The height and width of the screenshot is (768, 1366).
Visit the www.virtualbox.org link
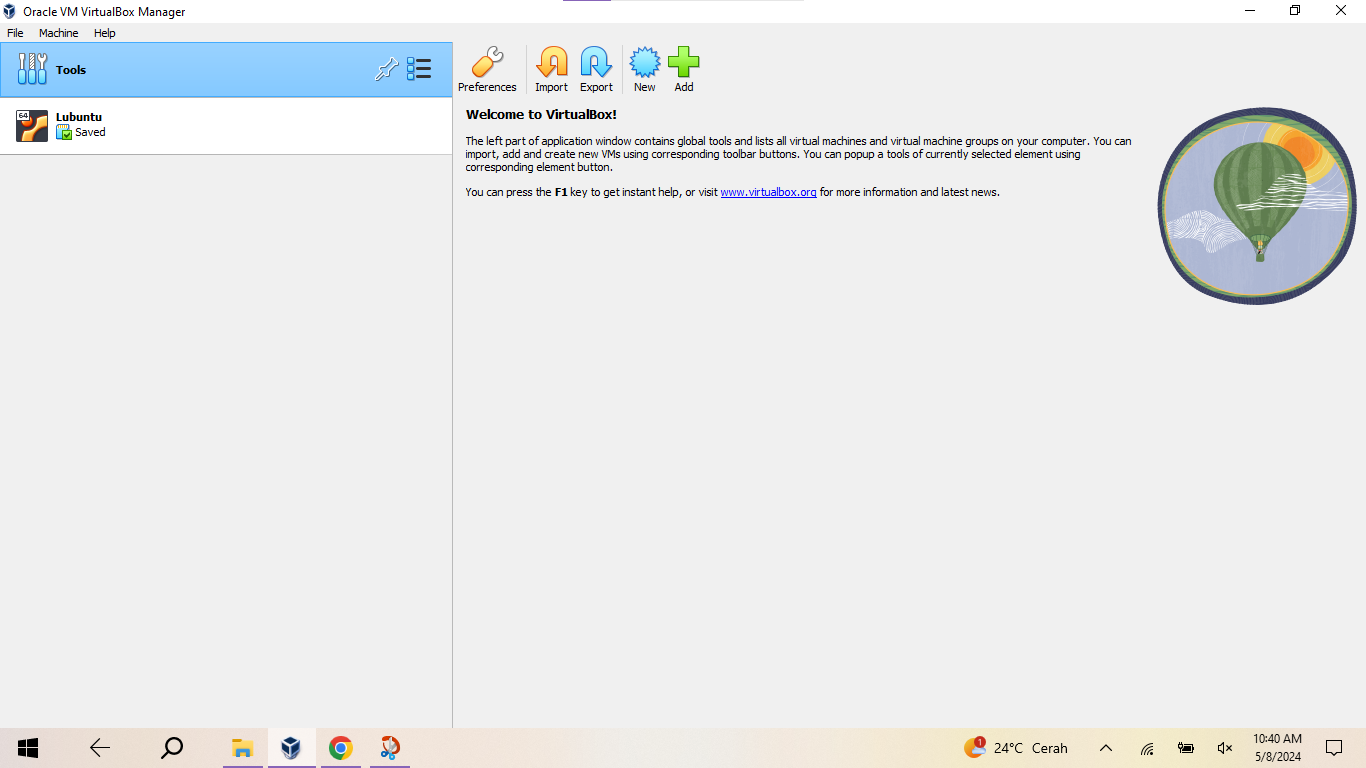768,192
